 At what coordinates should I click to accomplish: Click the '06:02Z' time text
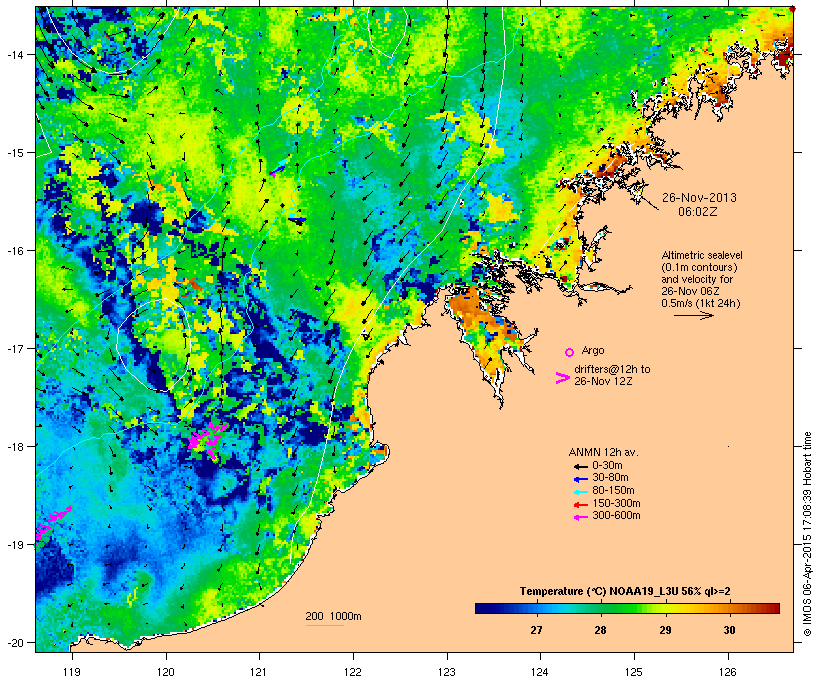point(698,211)
